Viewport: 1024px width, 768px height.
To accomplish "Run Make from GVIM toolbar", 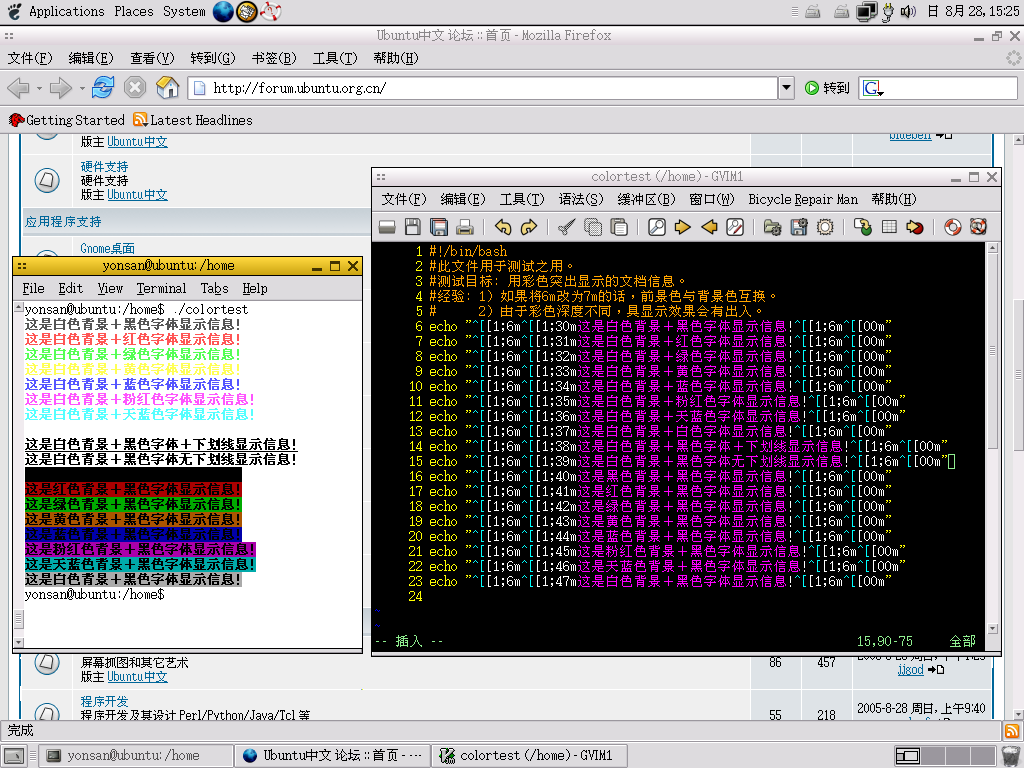I will (863, 227).
